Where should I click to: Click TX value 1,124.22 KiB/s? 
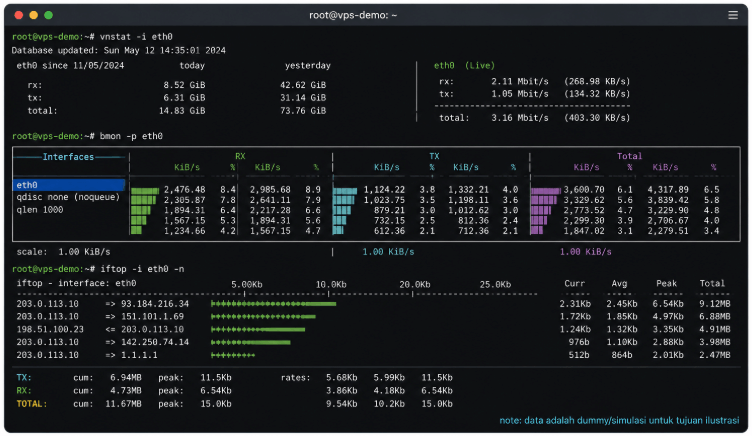pos(384,189)
